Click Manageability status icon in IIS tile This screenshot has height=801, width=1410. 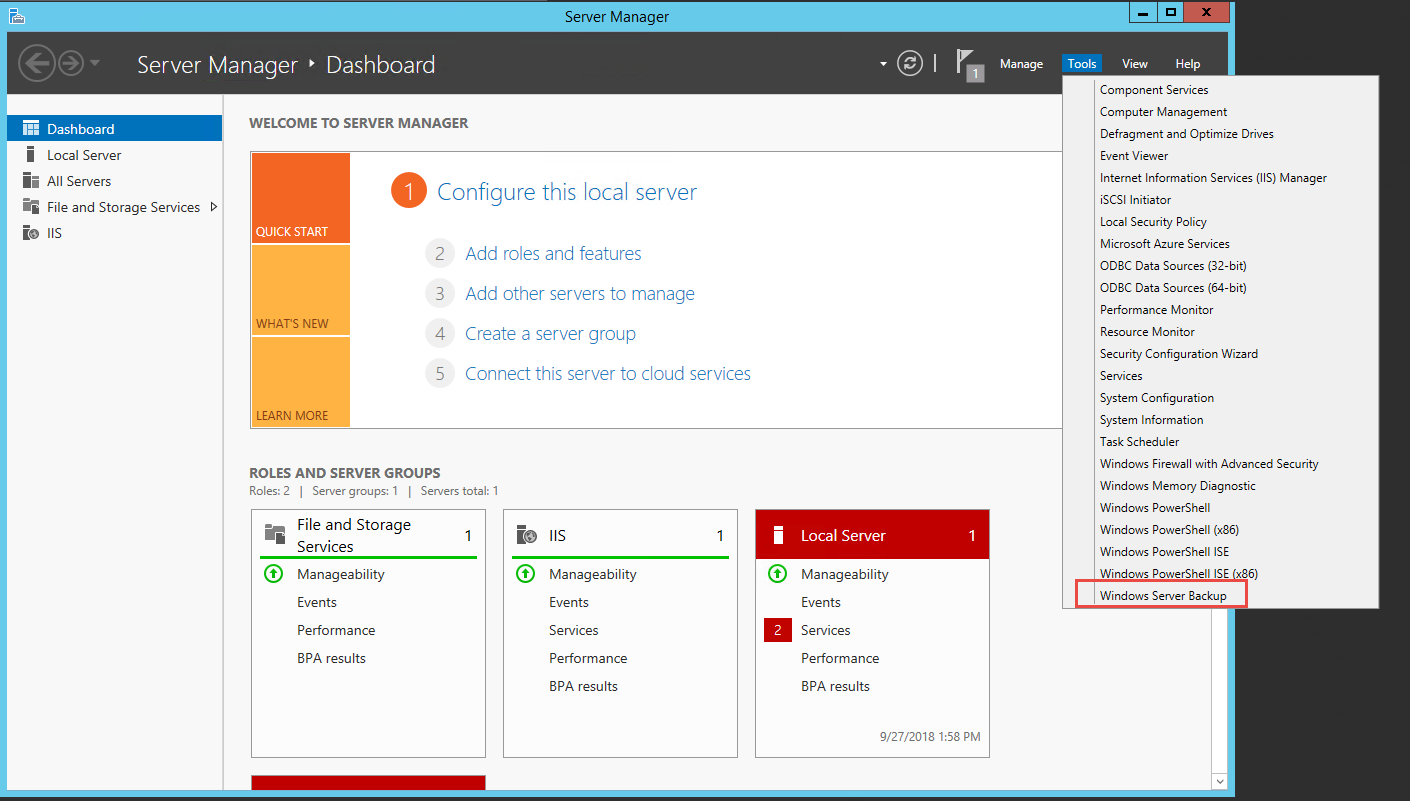525,574
